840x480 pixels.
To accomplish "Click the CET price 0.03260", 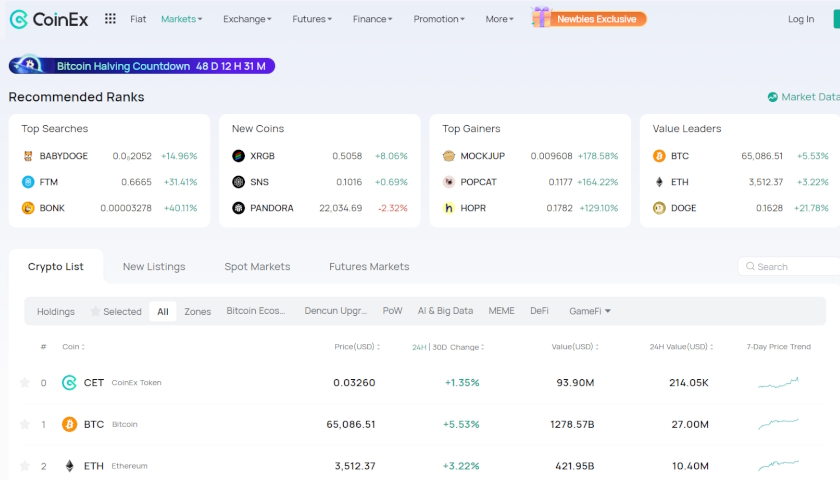I will pyautogui.click(x=354, y=382).
